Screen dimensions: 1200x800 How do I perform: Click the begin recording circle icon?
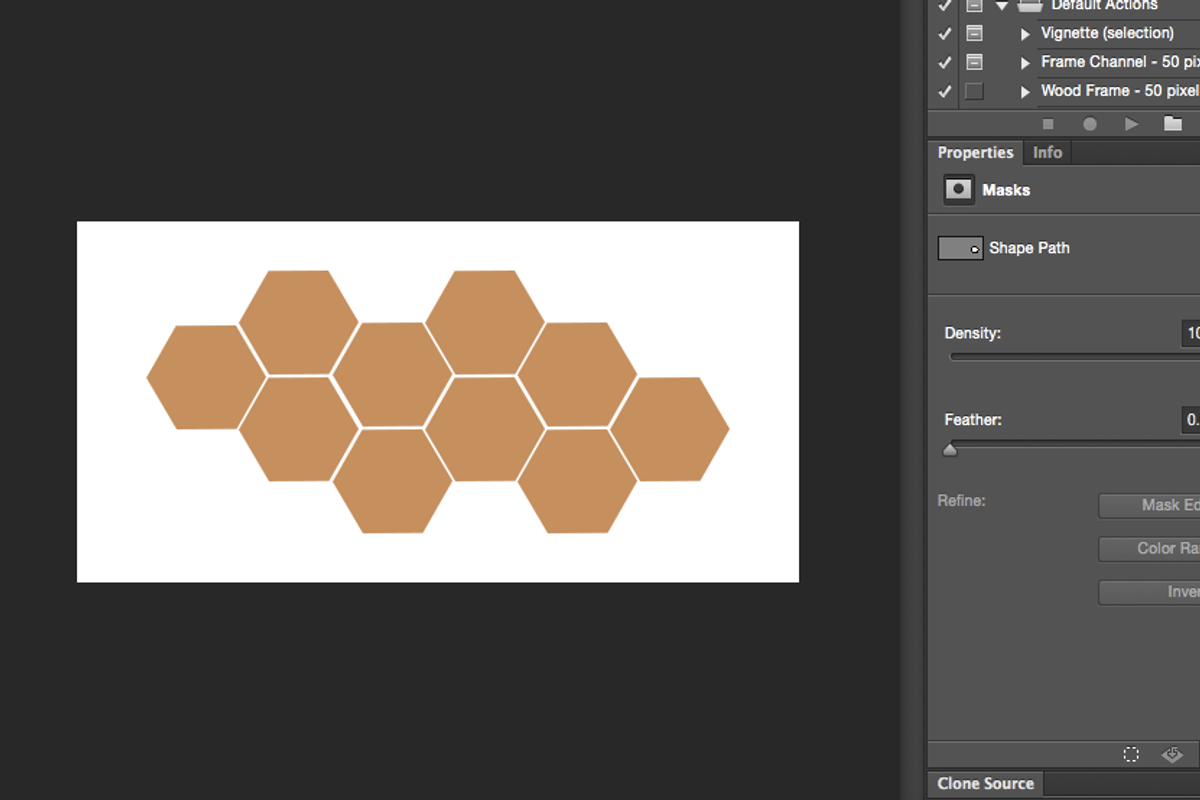pos(1090,124)
